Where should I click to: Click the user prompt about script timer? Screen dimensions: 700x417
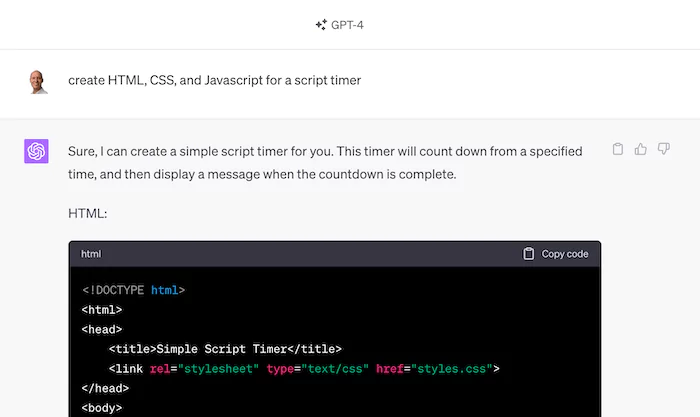pos(214,80)
